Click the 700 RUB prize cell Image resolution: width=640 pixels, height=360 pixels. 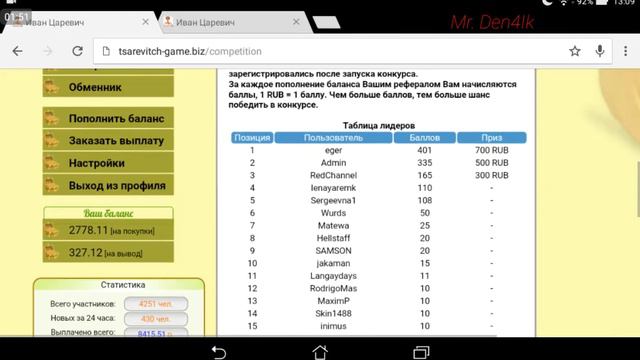491,150
